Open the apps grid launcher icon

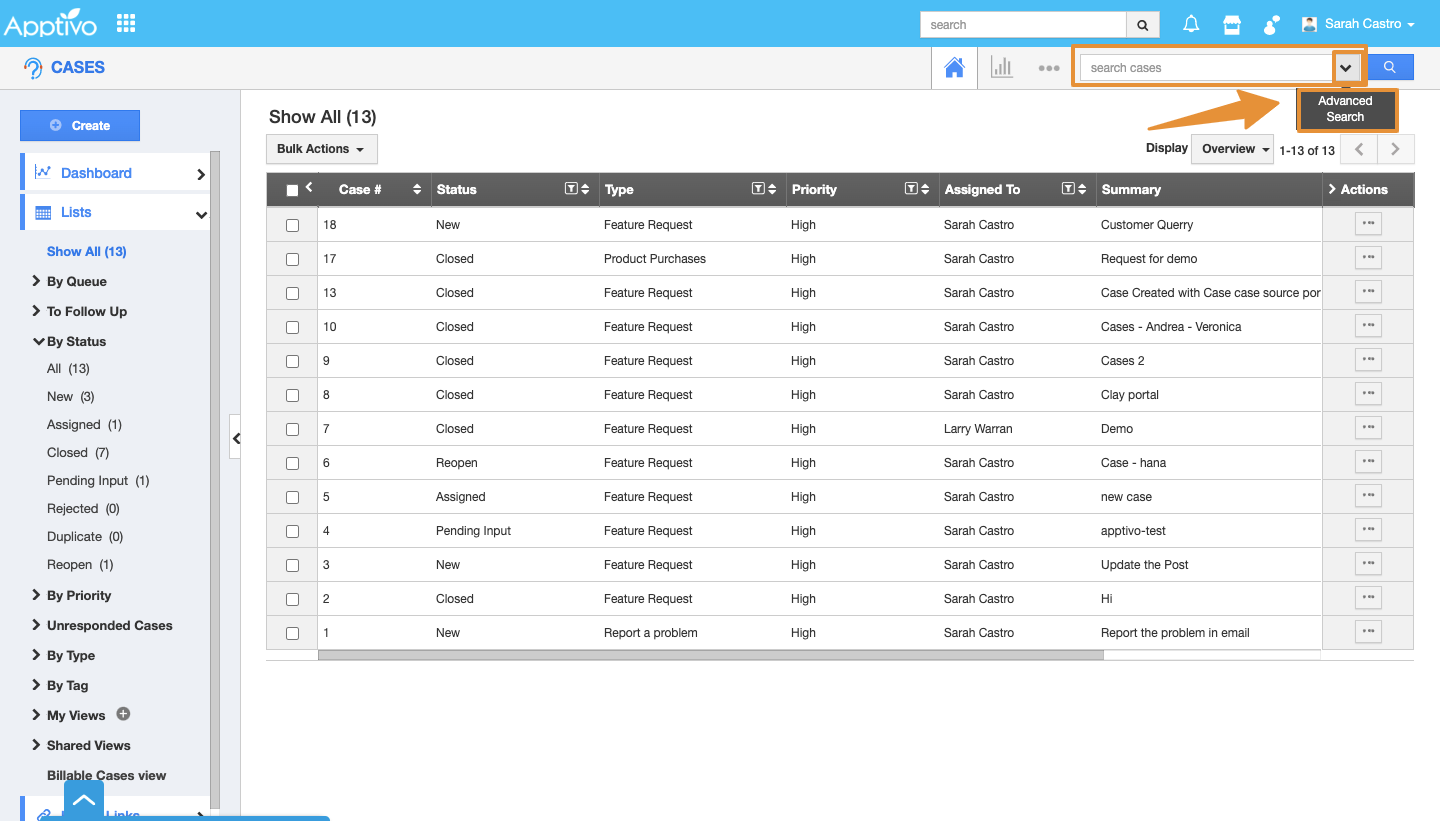pyautogui.click(x=126, y=23)
